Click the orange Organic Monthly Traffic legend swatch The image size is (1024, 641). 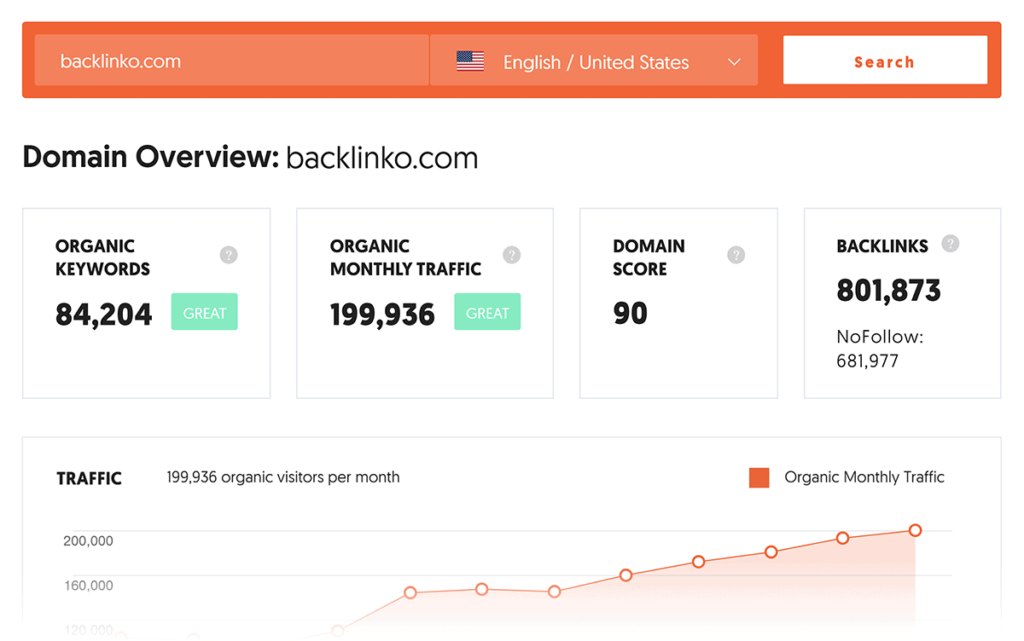(x=759, y=478)
